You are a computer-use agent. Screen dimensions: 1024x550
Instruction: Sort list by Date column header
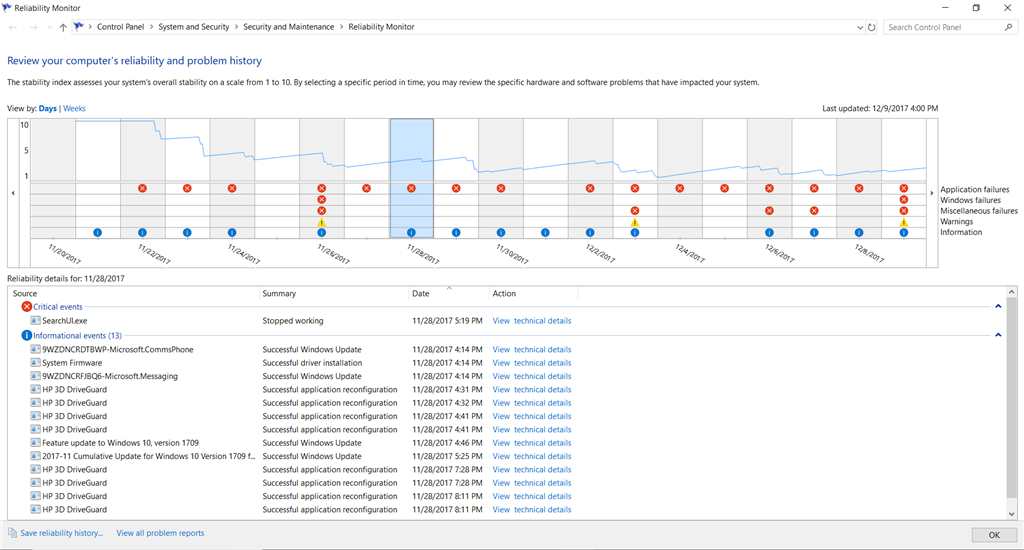[x=449, y=293]
